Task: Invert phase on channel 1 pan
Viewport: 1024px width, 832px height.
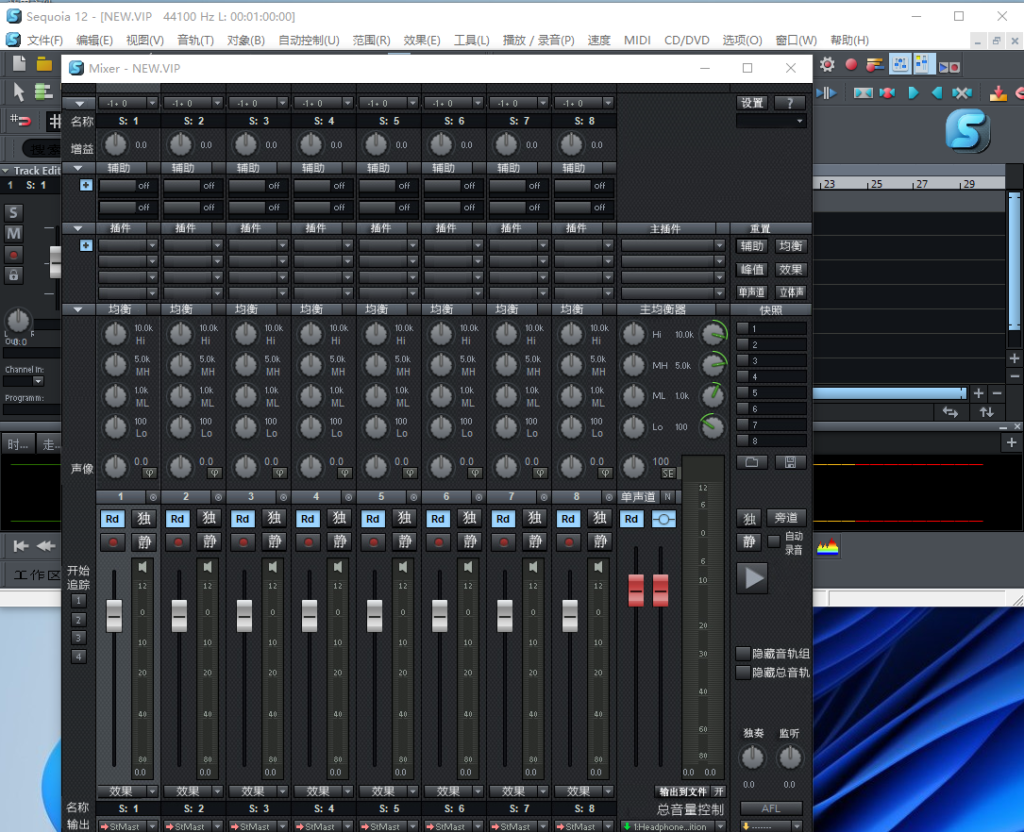Action: point(150,473)
